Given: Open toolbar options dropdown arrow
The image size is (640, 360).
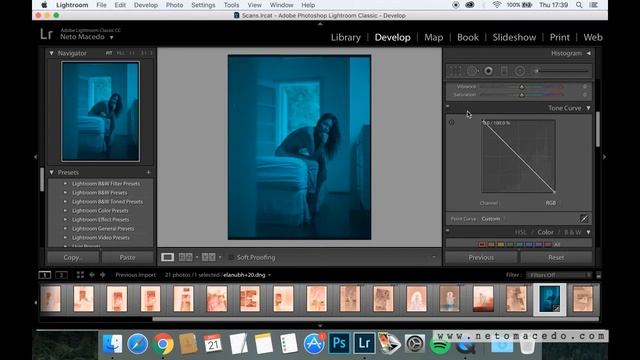Looking at the screenshot, I should click(434, 257).
